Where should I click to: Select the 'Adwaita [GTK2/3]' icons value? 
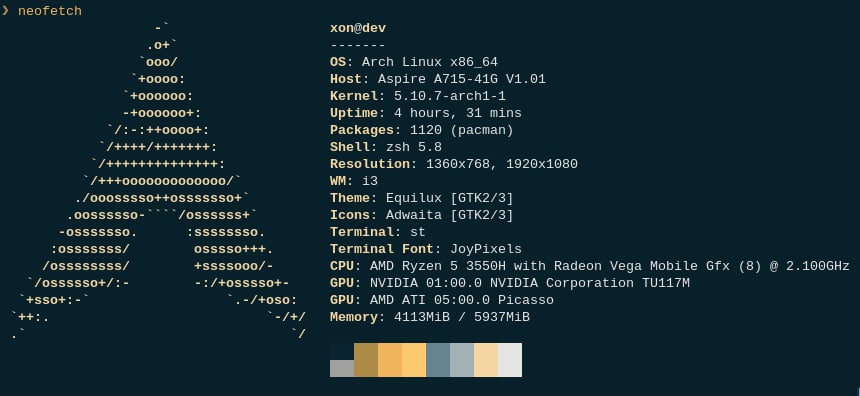click(450, 215)
